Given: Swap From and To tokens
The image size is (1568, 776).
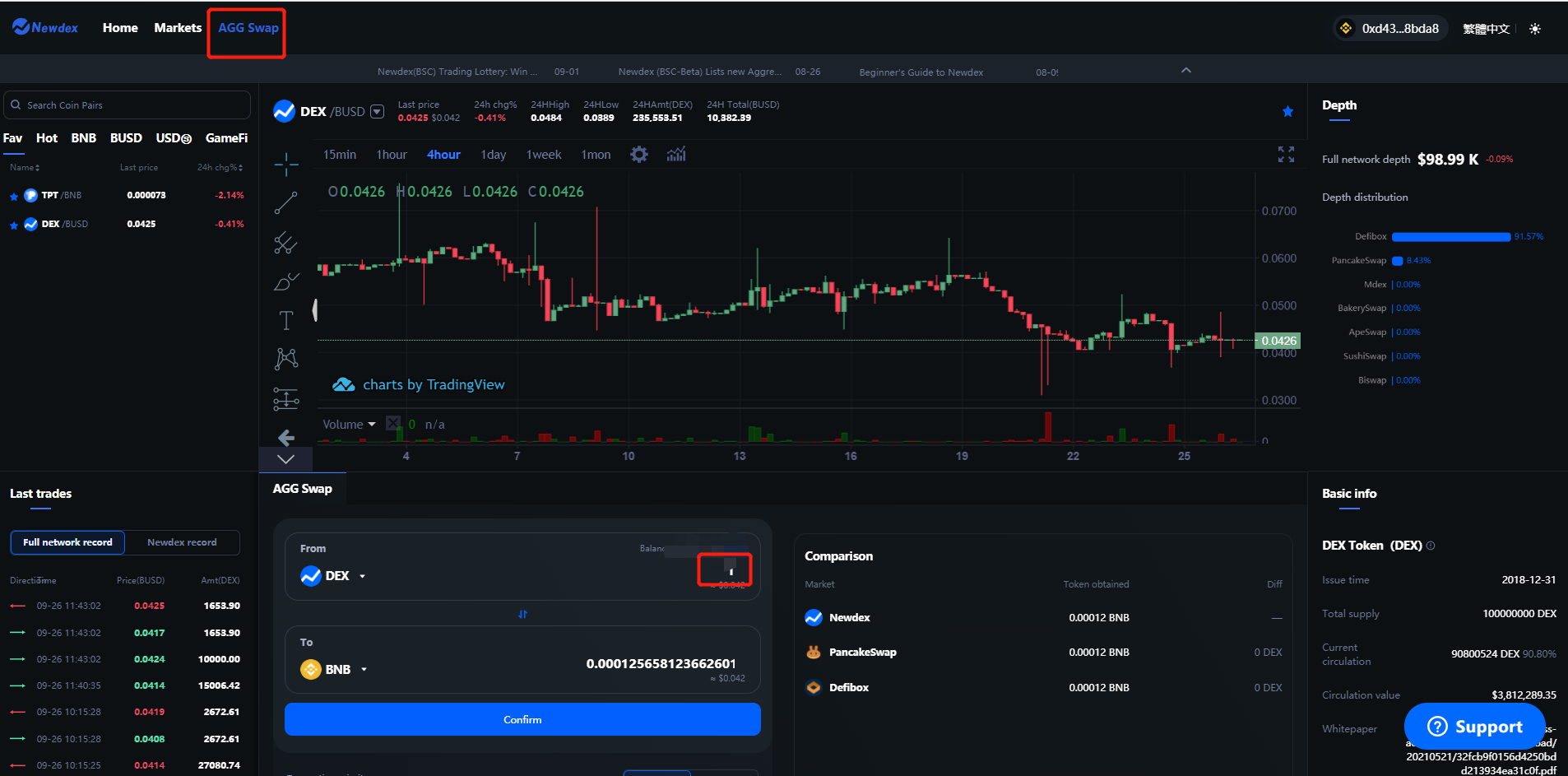Looking at the screenshot, I should 522,614.
